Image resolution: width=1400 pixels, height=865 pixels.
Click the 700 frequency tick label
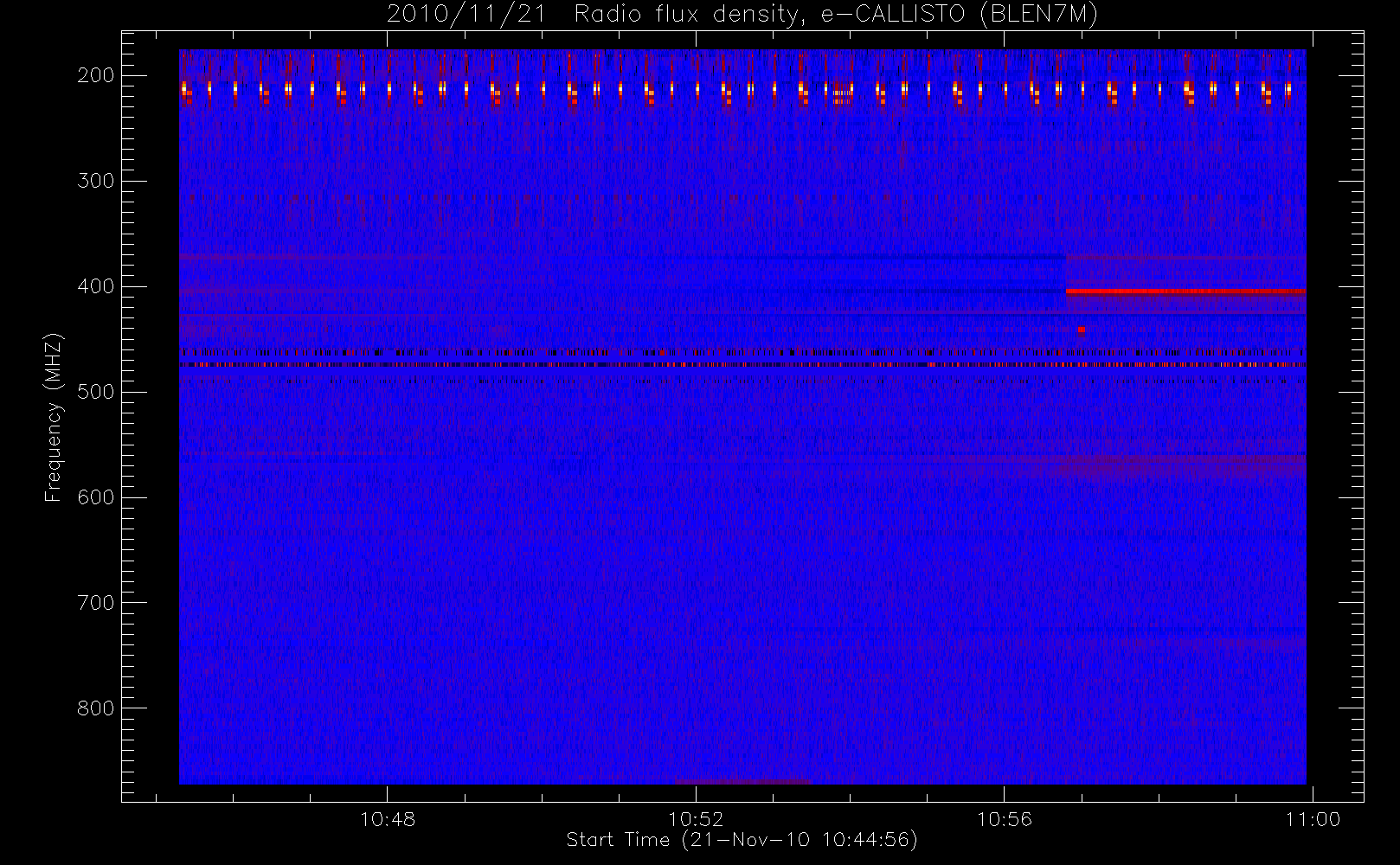click(x=96, y=603)
